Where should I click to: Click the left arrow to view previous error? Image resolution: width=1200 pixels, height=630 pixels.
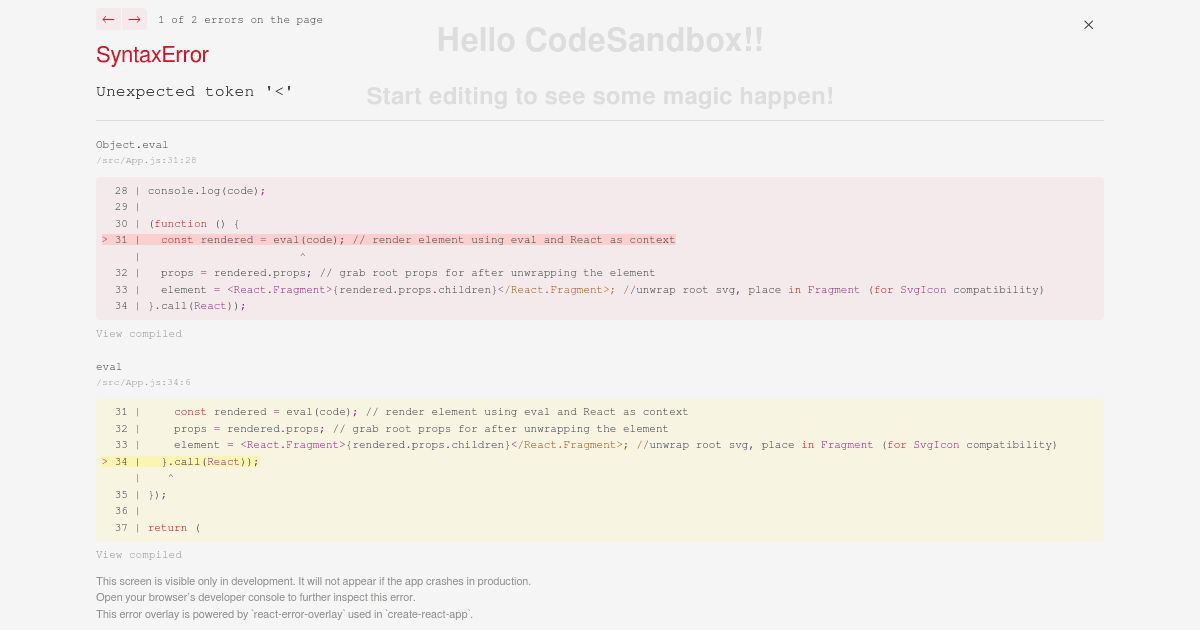108,19
